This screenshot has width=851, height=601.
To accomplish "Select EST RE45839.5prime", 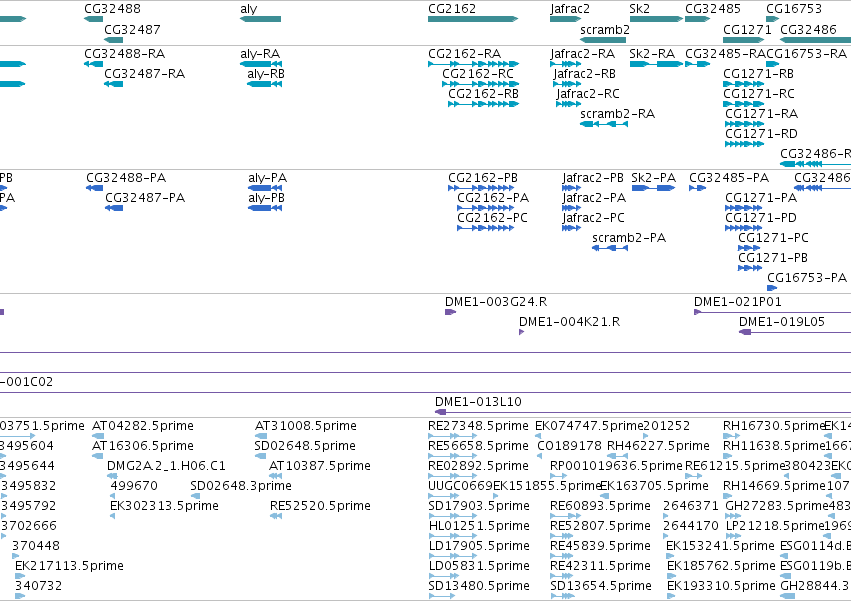I will pos(562,556).
